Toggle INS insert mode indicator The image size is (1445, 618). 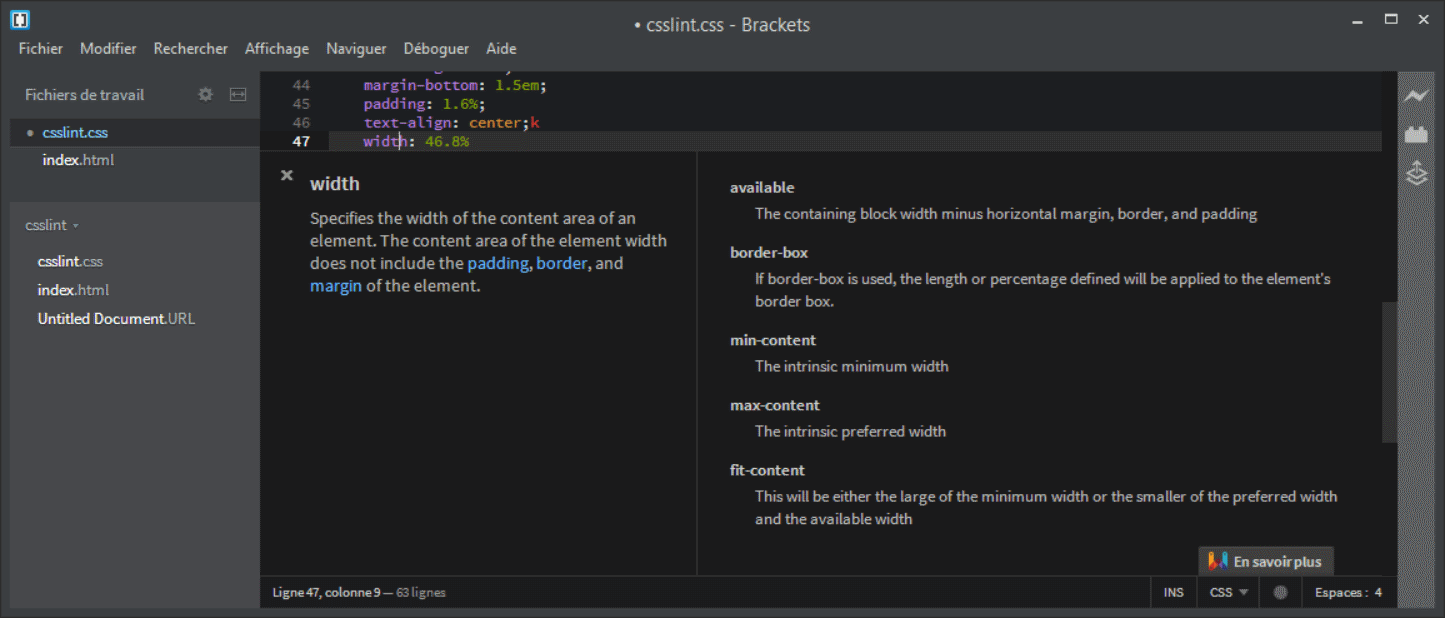click(1174, 592)
